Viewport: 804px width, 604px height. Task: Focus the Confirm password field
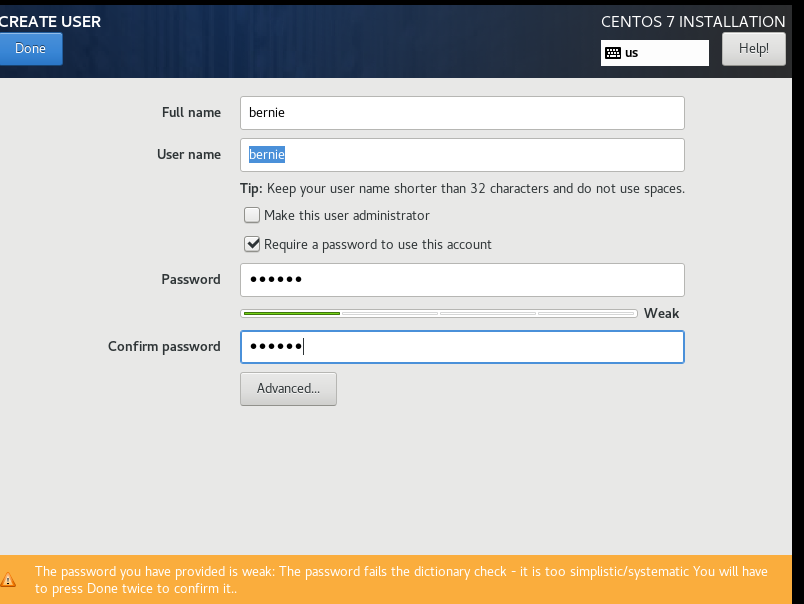(x=462, y=347)
